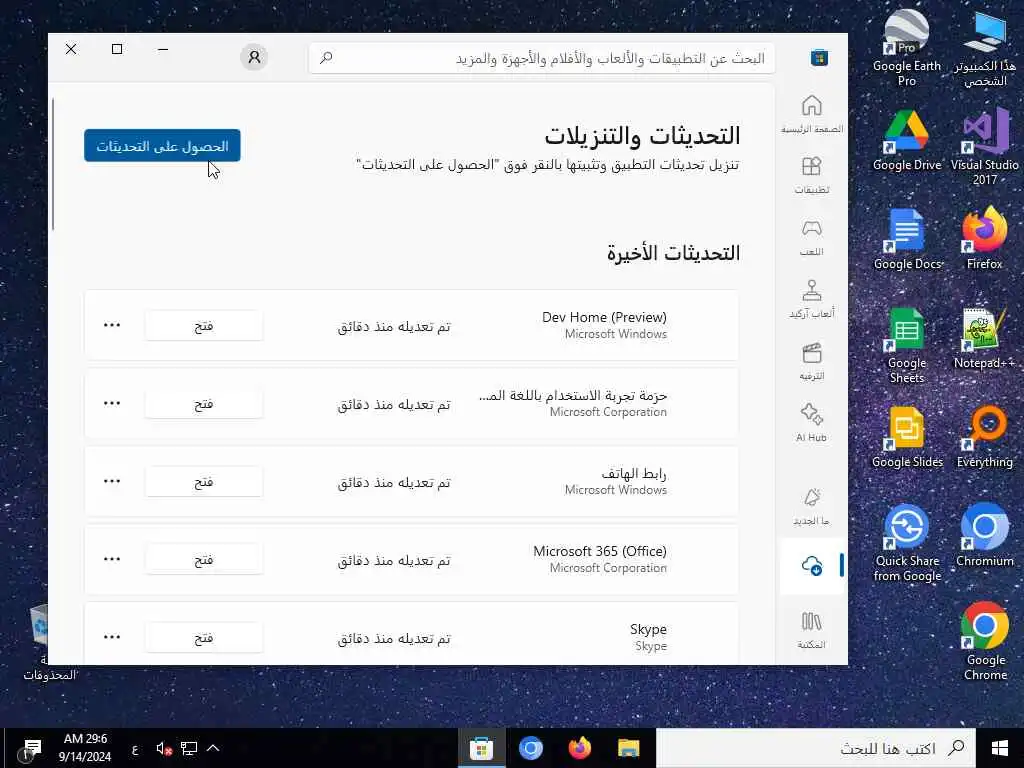Viewport: 1024px width, 768px height.
Task: Open the Entertainment section in the sidebar
Action: (x=811, y=361)
